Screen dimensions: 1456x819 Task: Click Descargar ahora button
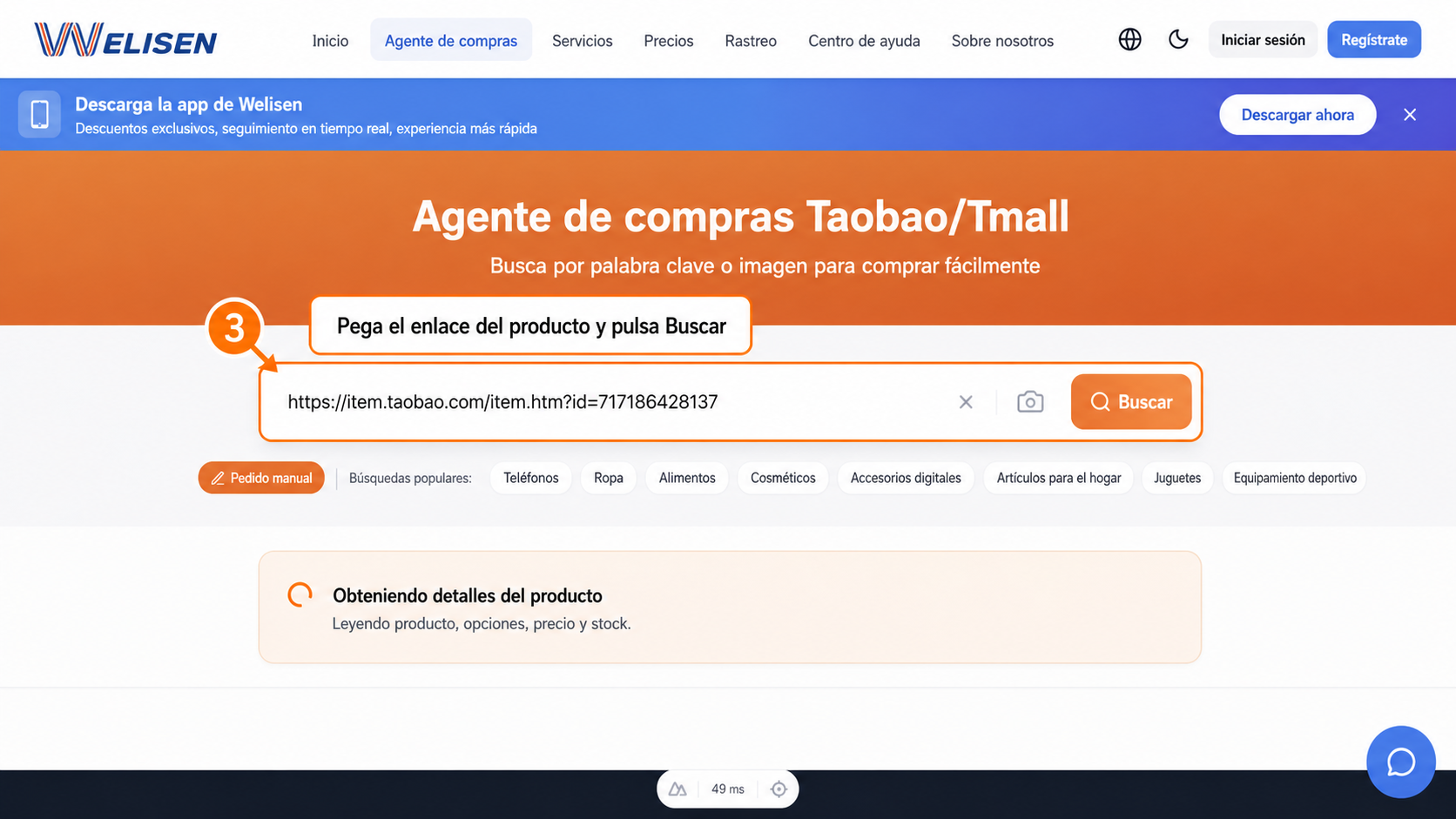1298,115
